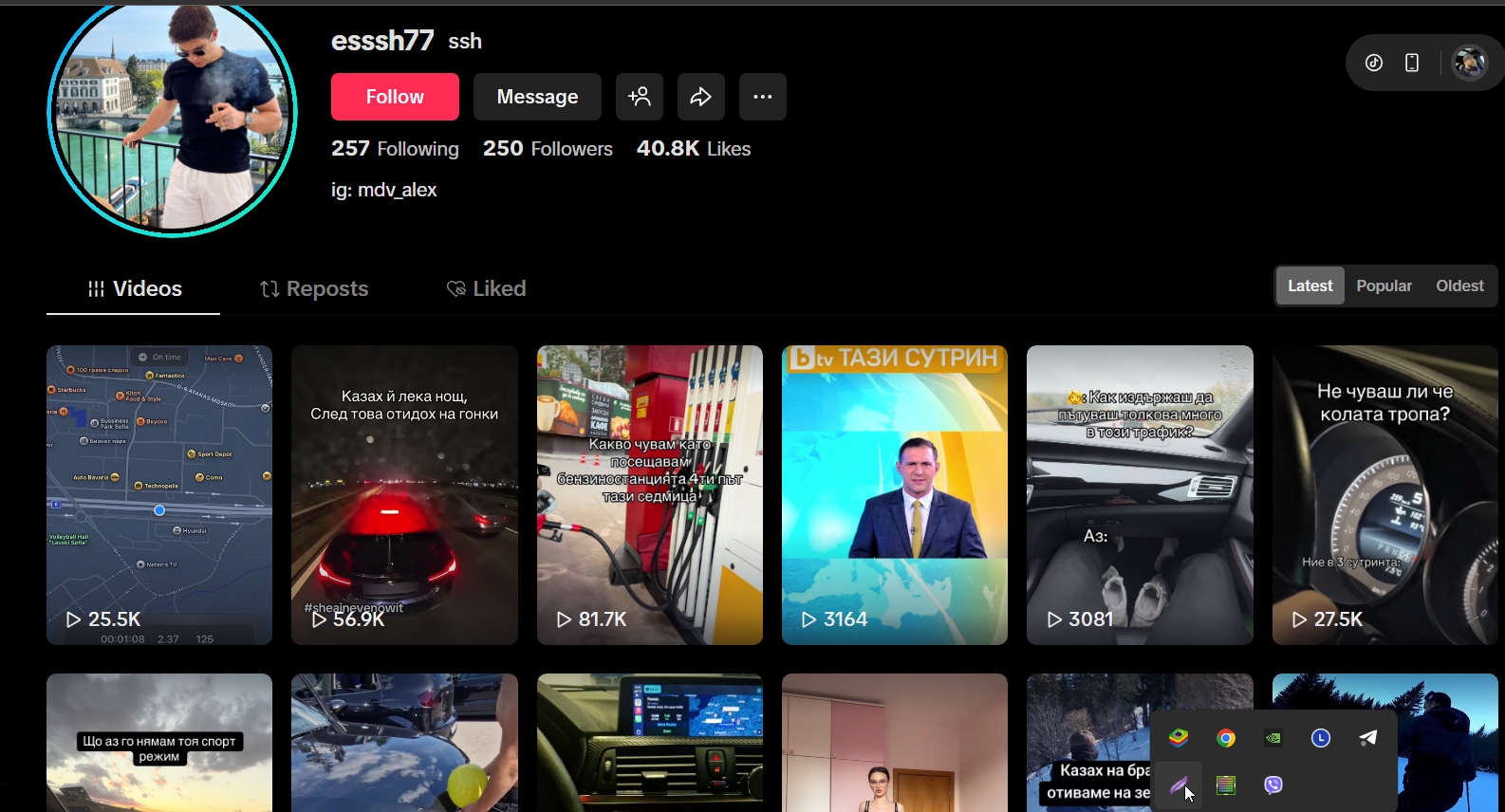
Task: Click the BlueStacks icon in the tray
Action: [1179, 738]
